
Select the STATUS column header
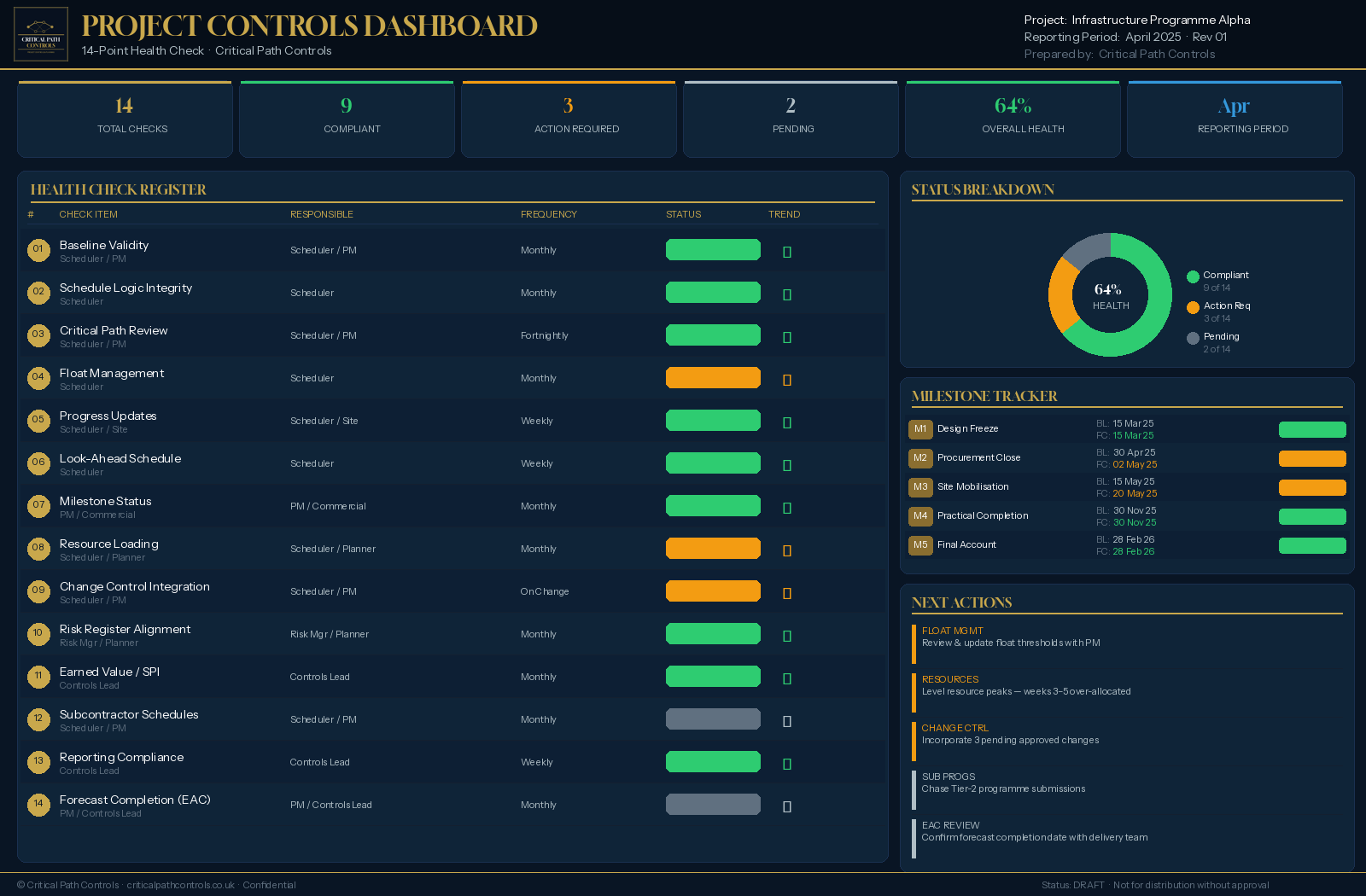[683, 214]
